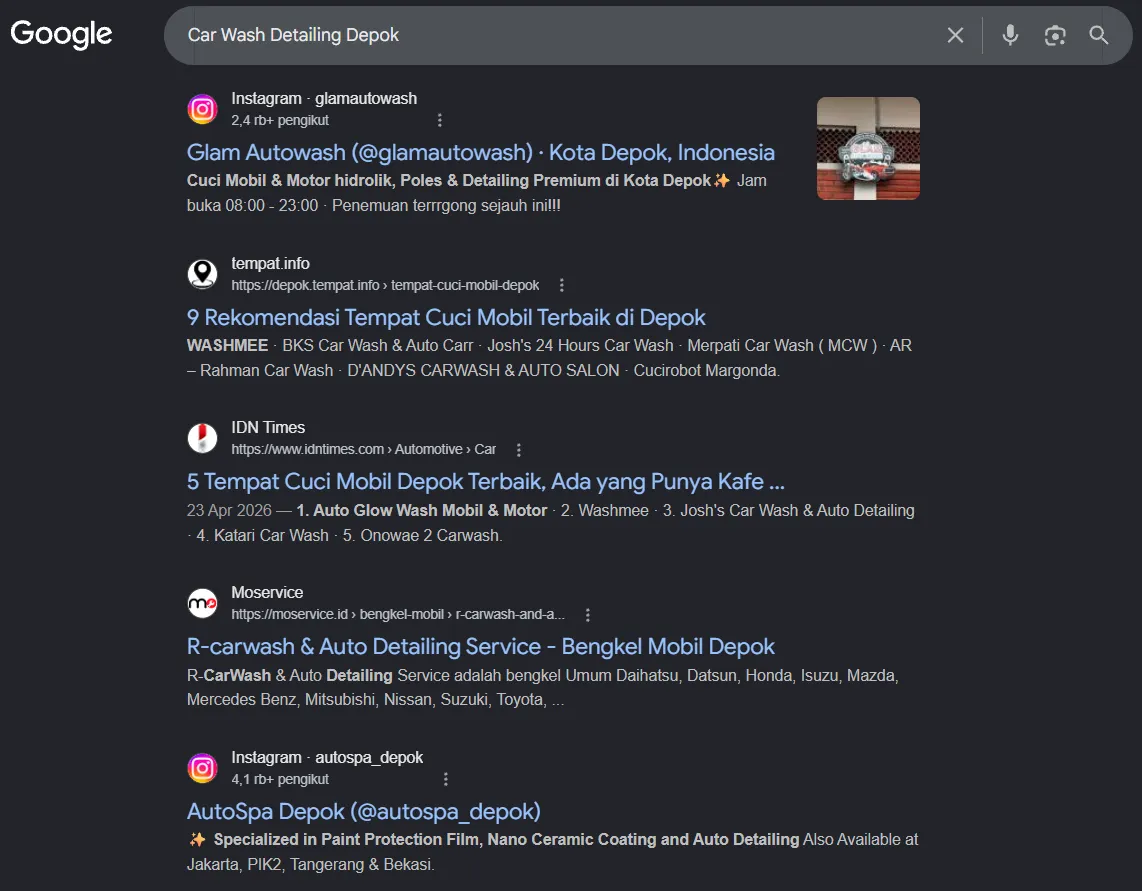
Task: Open AutoSpa Depok (@autospa_depok) link
Action: pos(363,812)
